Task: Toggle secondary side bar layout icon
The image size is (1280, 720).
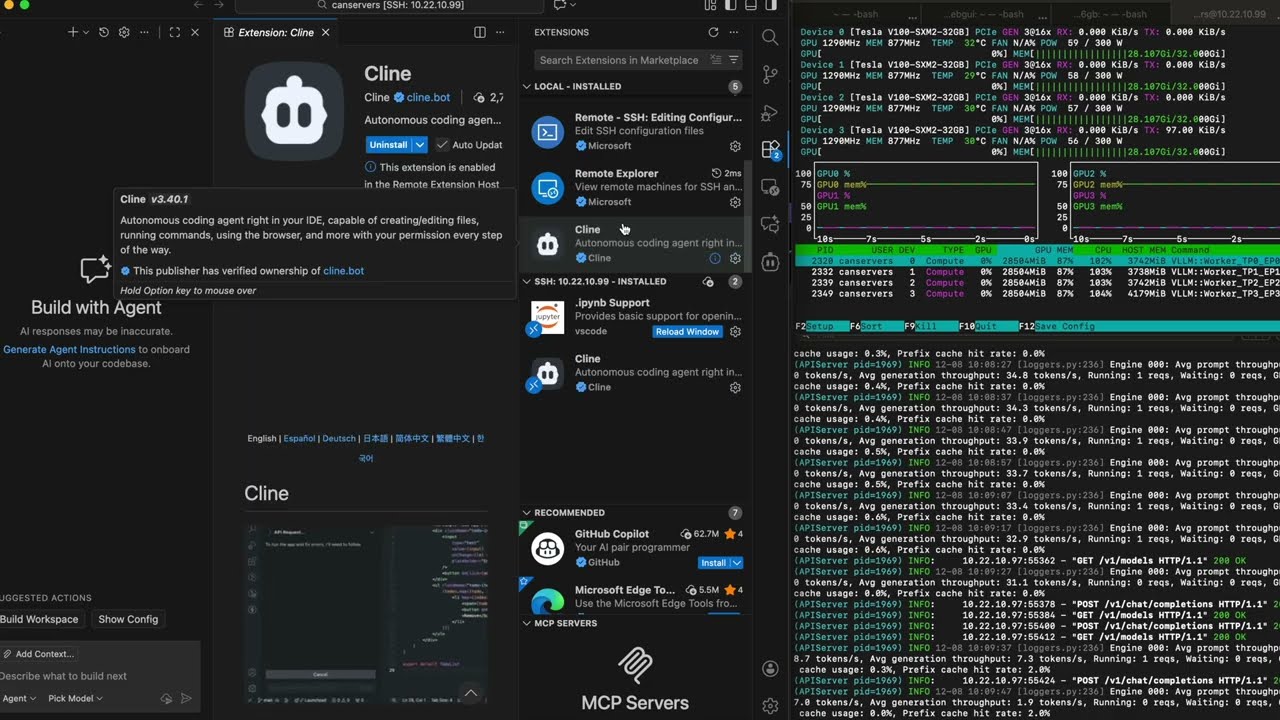Action: (x=770, y=5)
